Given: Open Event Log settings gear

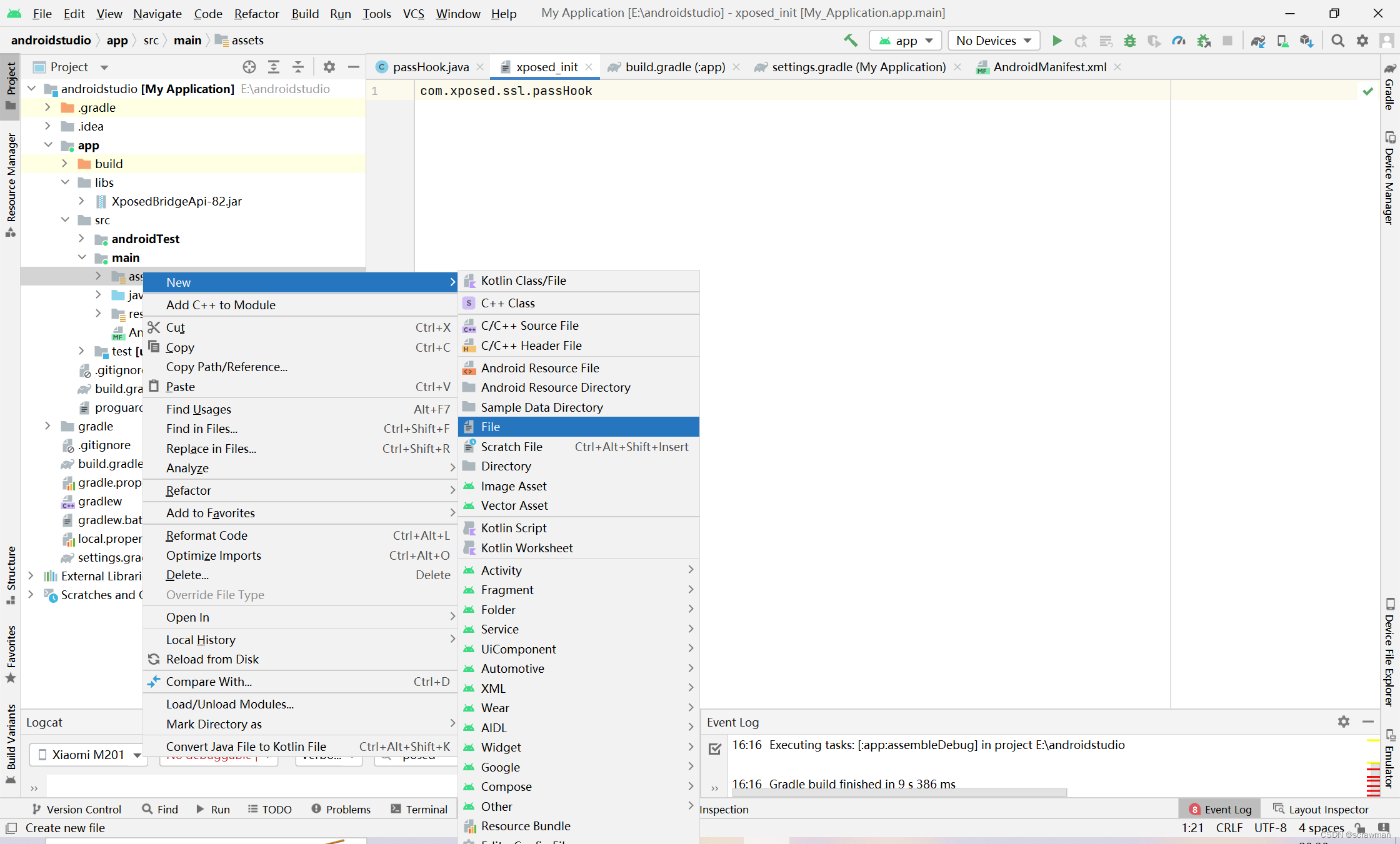Looking at the screenshot, I should pos(1344,722).
